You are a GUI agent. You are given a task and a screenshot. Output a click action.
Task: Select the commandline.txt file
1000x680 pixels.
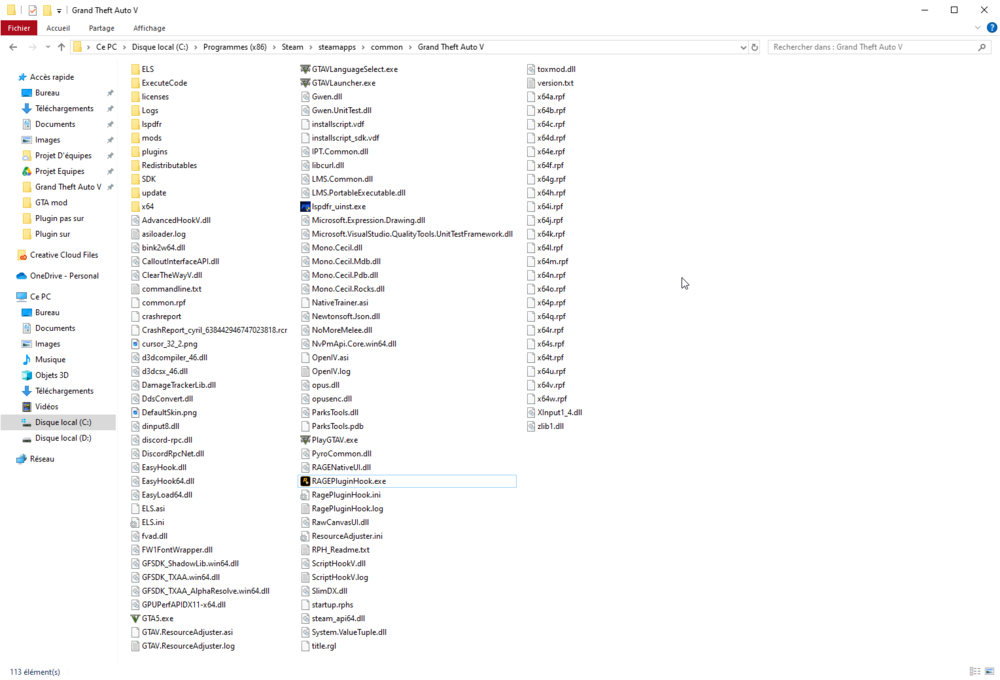(x=172, y=289)
